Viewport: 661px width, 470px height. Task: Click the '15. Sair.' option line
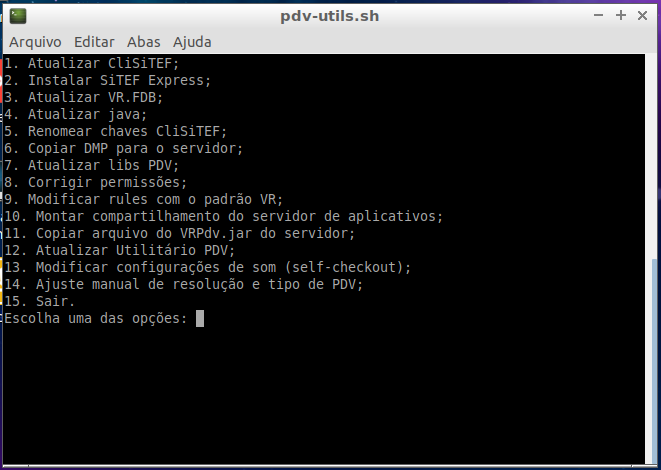pyautogui.click(x=40, y=302)
